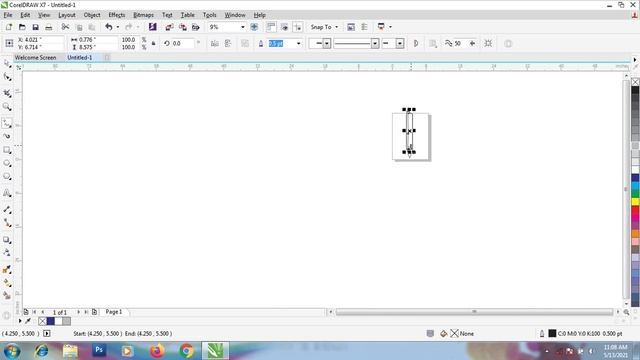Click the object width field
The height and width of the screenshot is (360, 640).
(x=97, y=40)
